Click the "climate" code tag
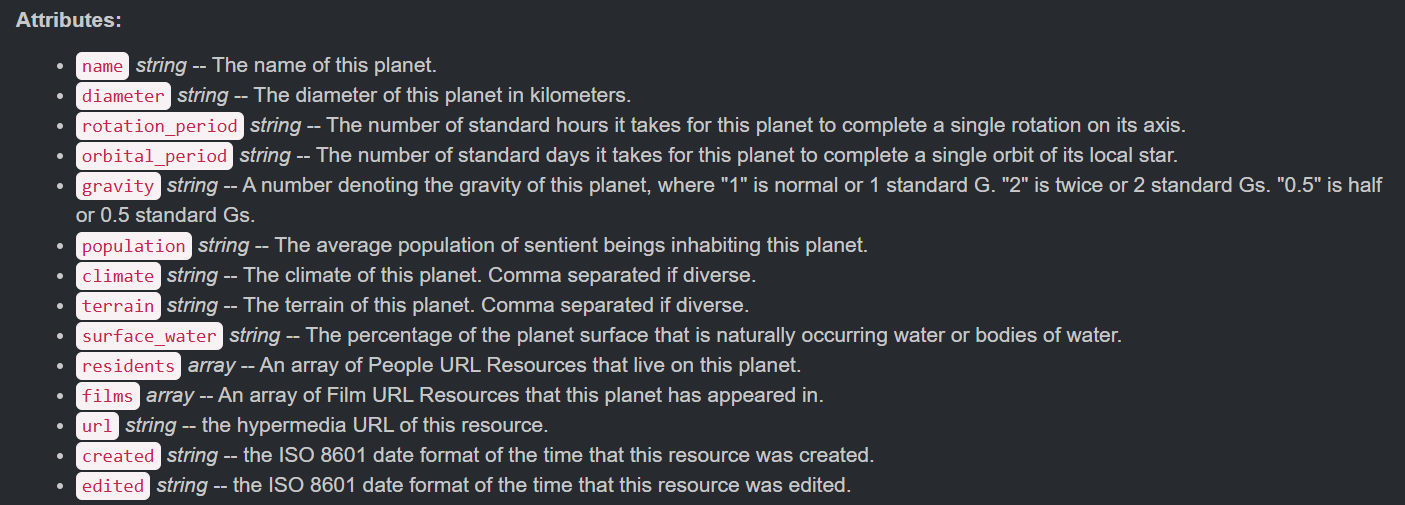Image resolution: width=1405 pixels, height=505 pixels. point(118,276)
